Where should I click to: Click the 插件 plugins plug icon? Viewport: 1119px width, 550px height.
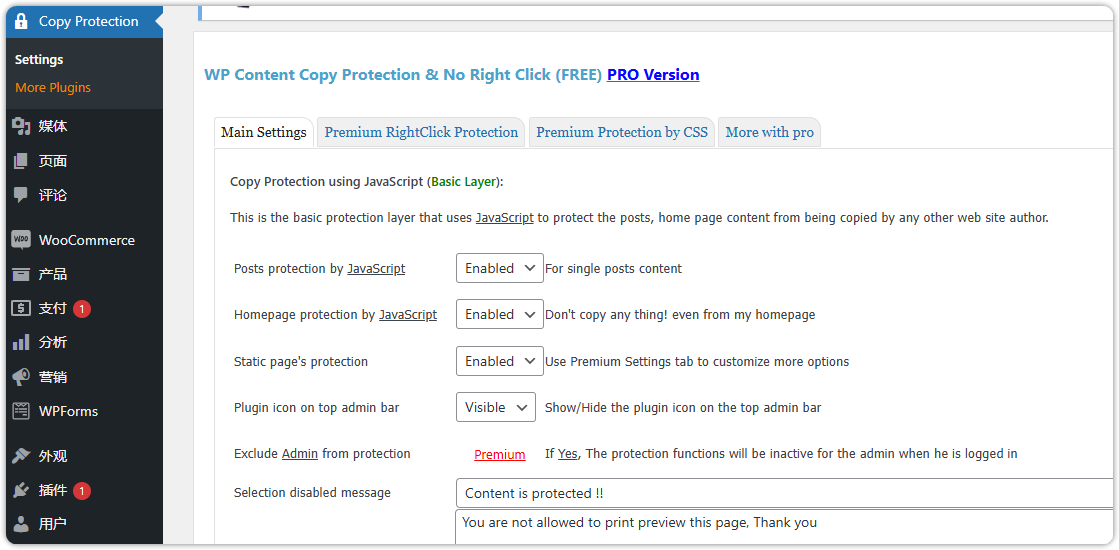point(21,490)
